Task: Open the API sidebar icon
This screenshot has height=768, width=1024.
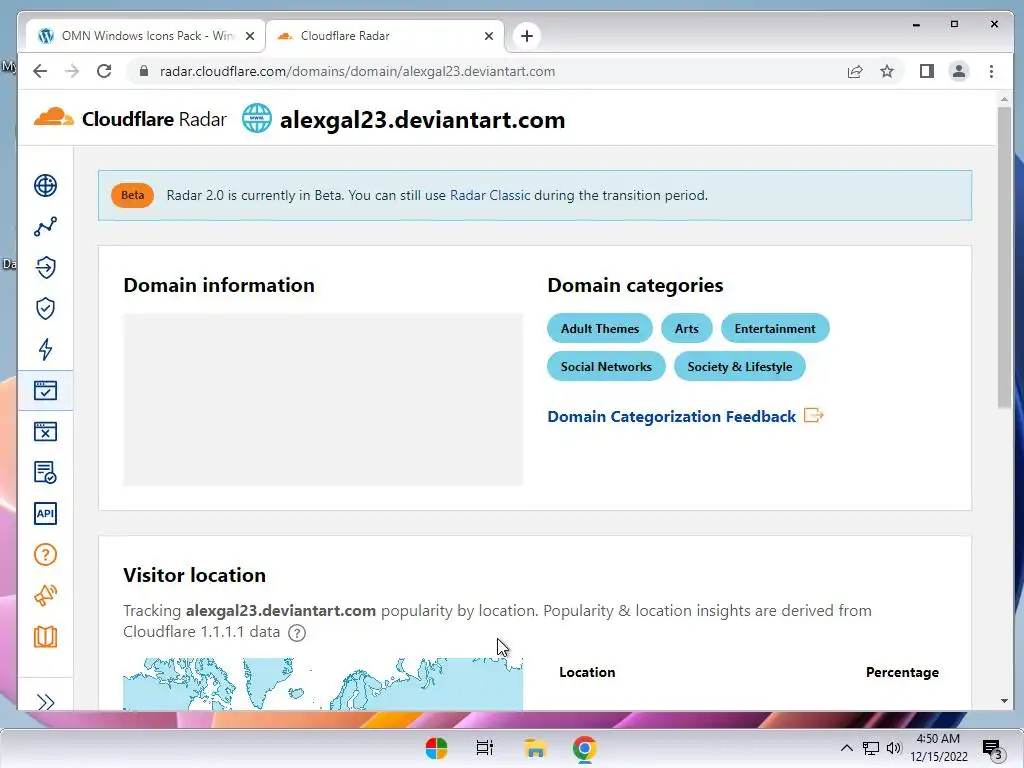Action: (x=45, y=513)
